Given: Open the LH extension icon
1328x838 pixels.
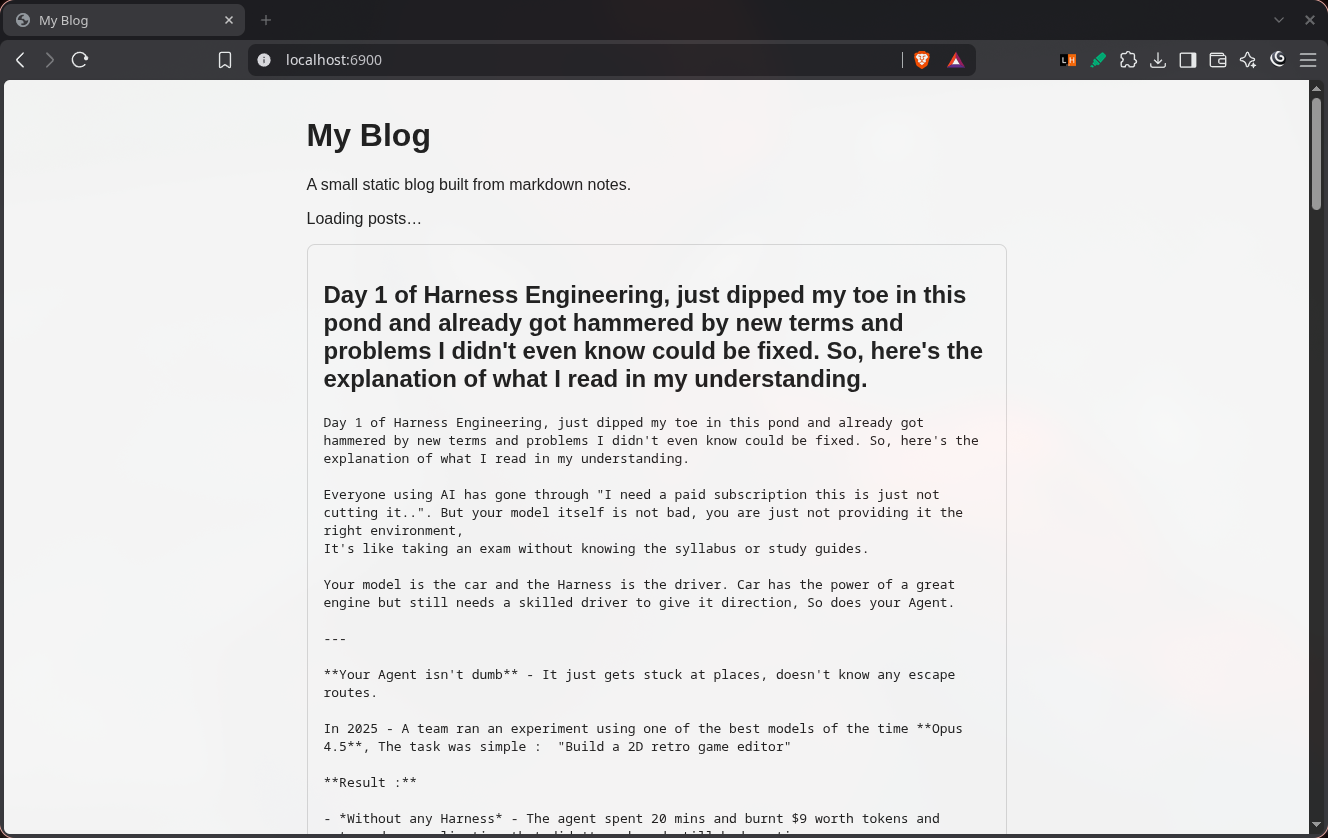Looking at the screenshot, I should (x=1068, y=60).
